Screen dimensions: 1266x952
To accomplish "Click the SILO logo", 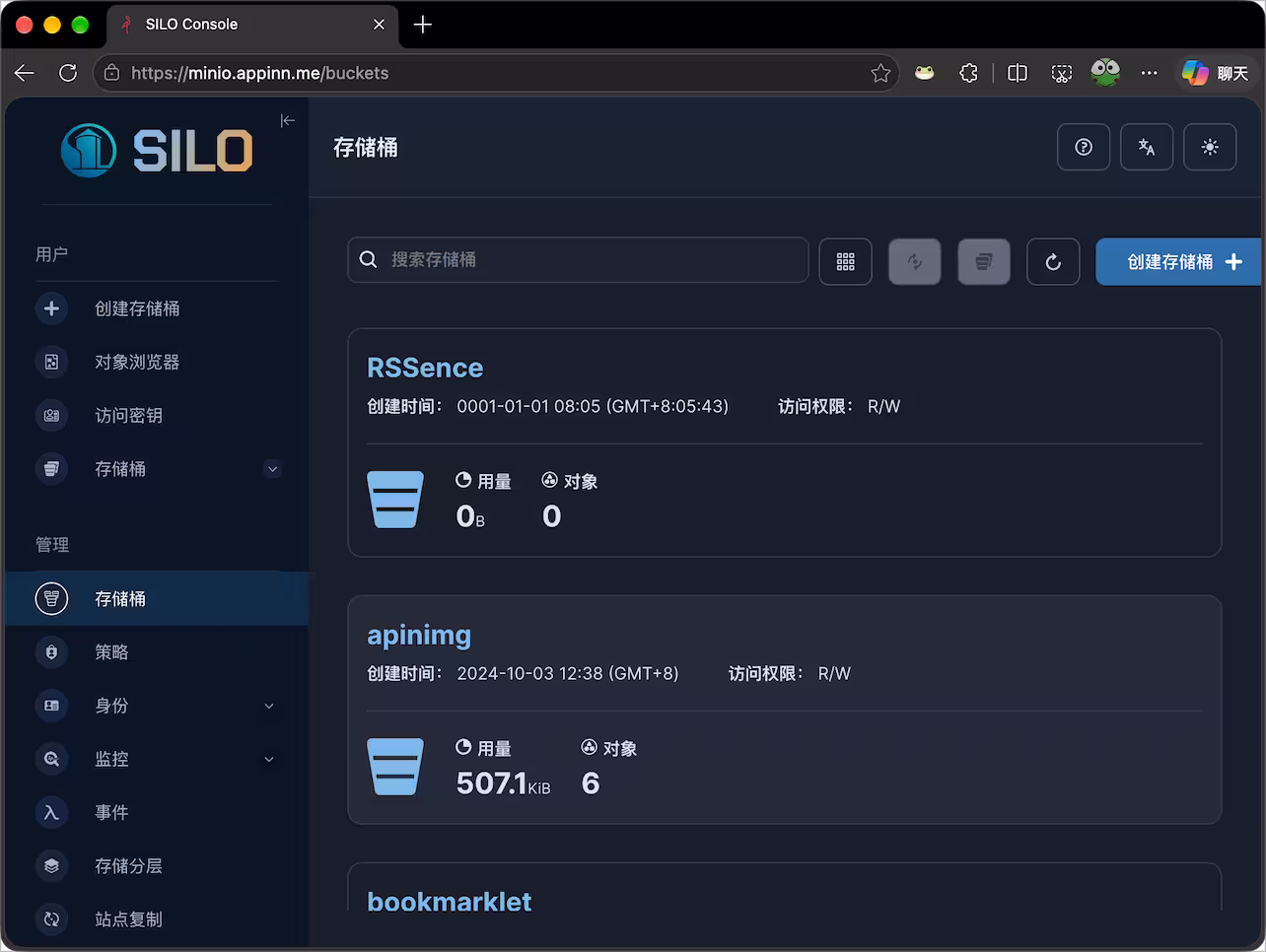I will 158,150.
